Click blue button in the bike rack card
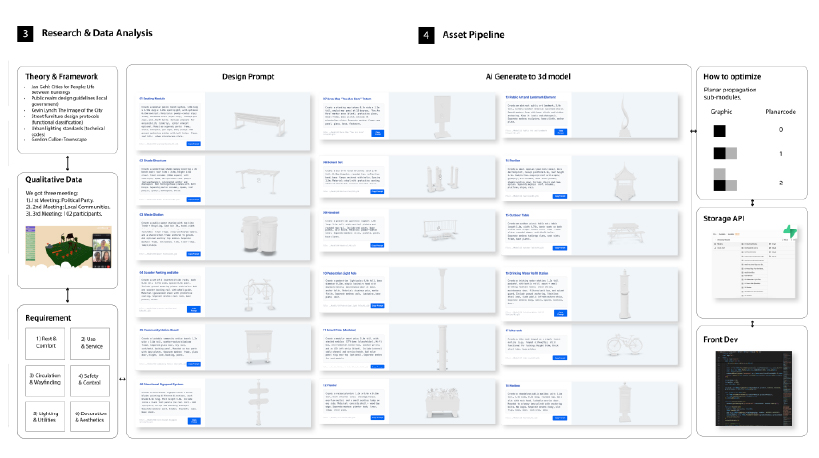This screenshot has width=819, height=458. [x=193, y=309]
